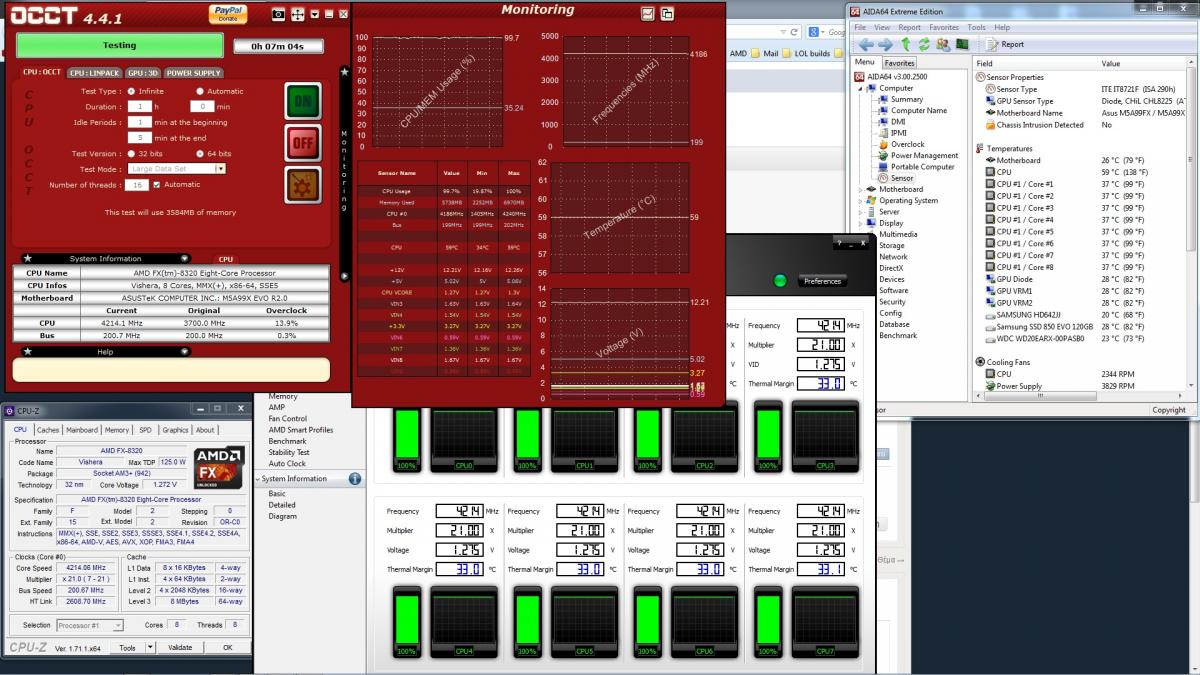The image size is (1200, 675).
Task: Select the Automatic test type radio button
Action: click(x=199, y=91)
